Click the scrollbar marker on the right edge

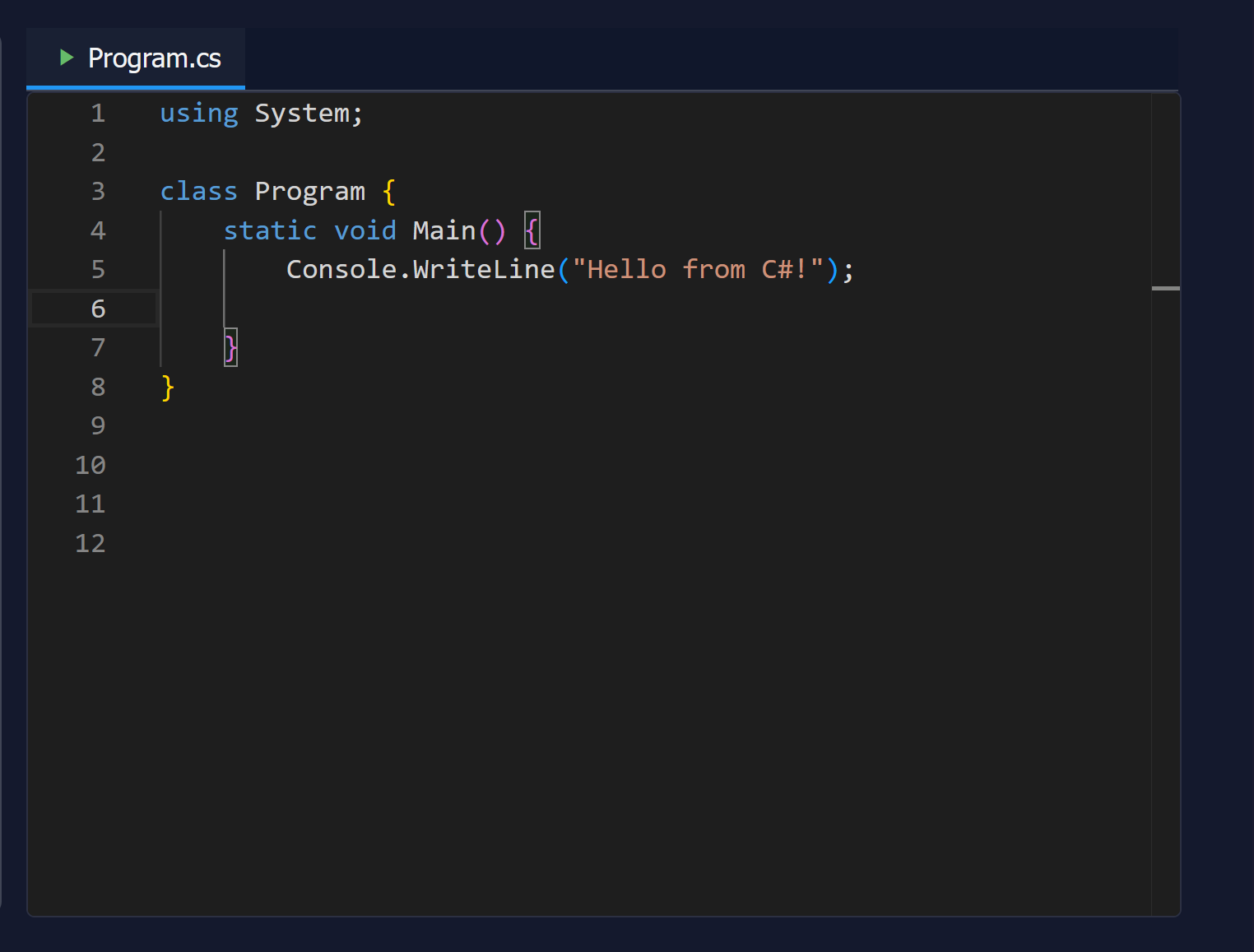tap(1165, 288)
